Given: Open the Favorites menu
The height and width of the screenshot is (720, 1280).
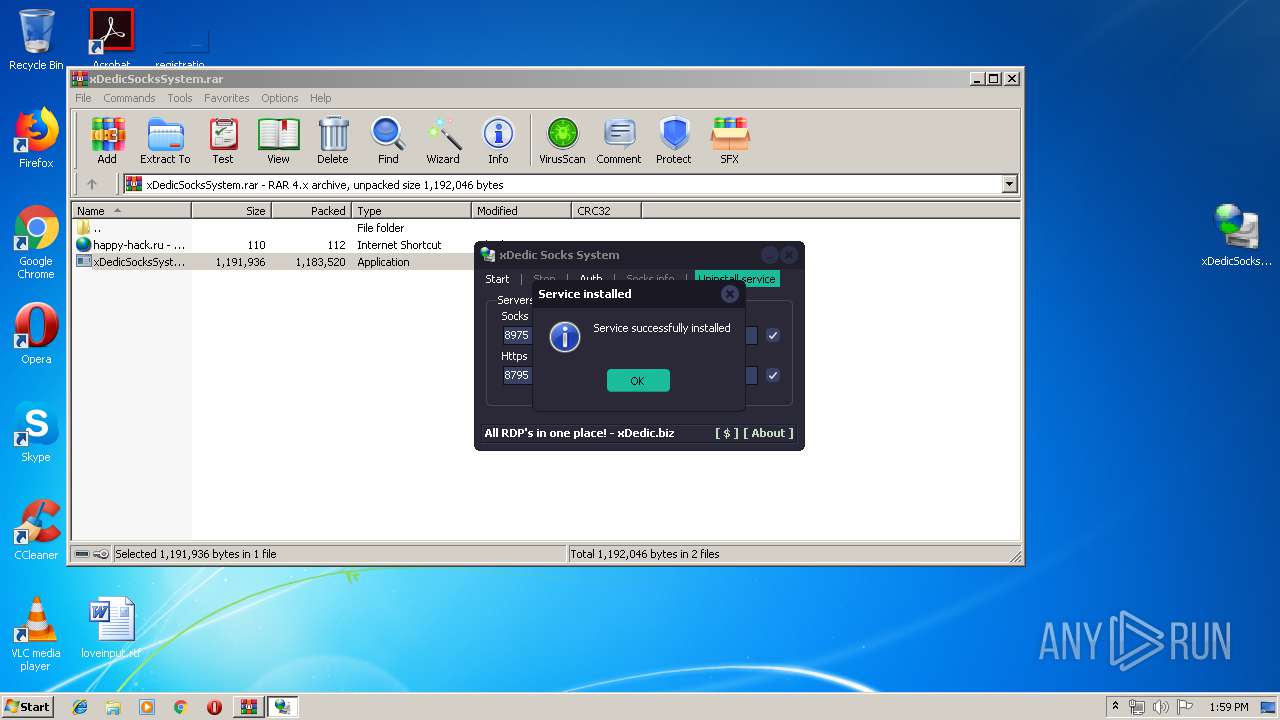Looking at the screenshot, I should point(227,98).
